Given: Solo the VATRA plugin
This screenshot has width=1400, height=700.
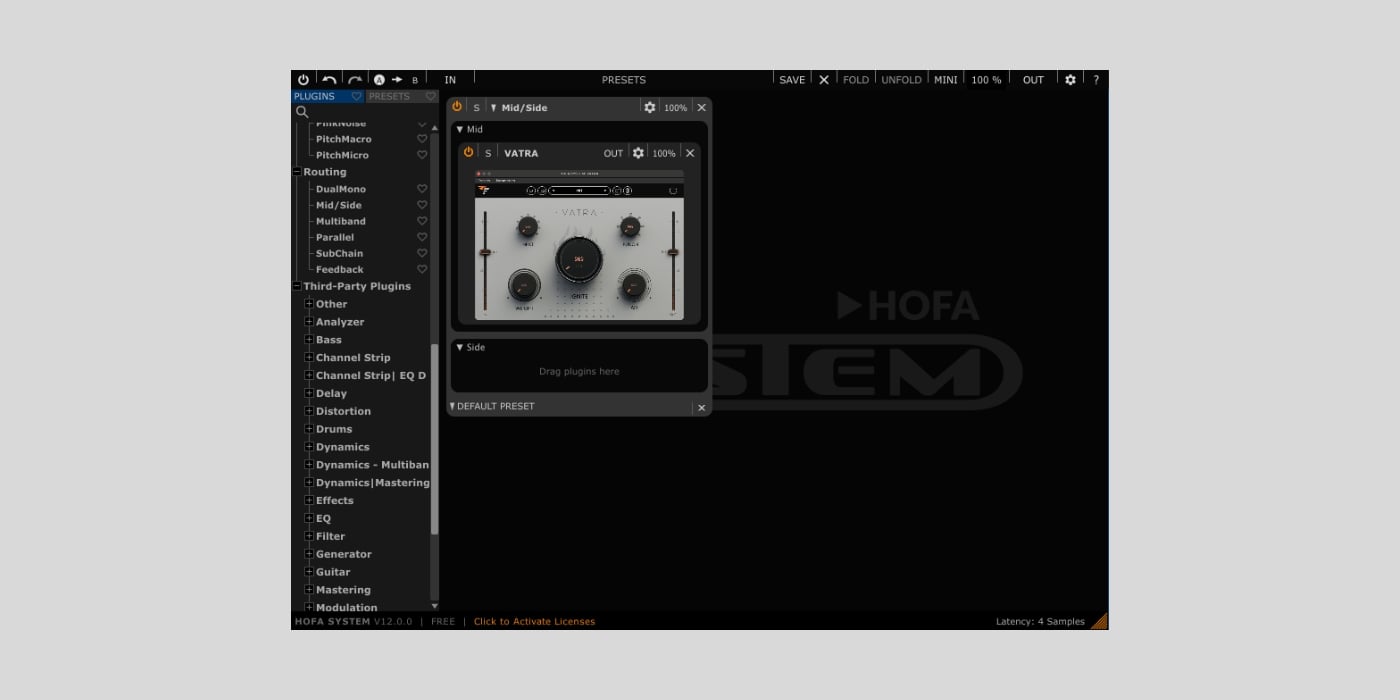Looking at the screenshot, I should point(488,153).
